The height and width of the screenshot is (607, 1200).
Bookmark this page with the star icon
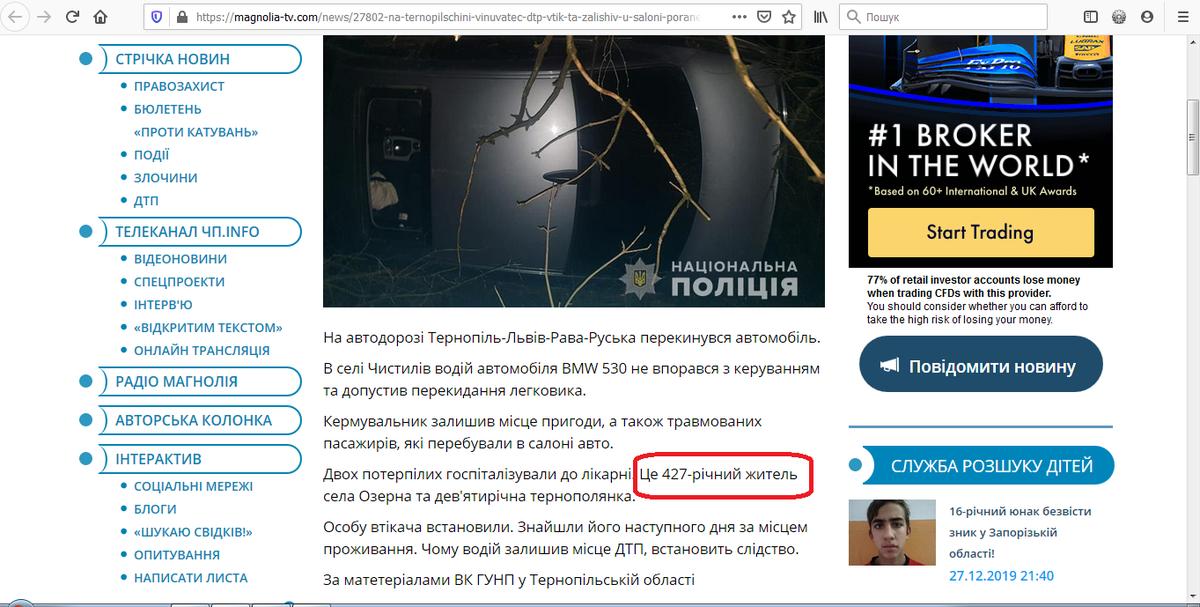click(790, 17)
